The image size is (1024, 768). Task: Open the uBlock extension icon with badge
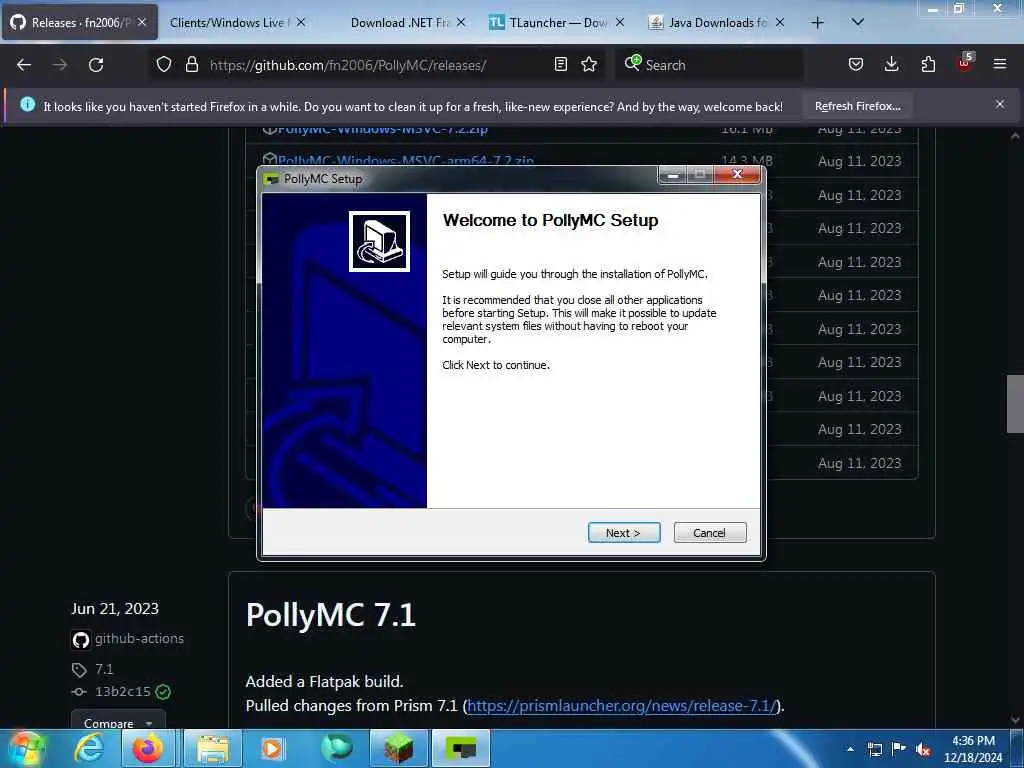pyautogui.click(x=965, y=63)
